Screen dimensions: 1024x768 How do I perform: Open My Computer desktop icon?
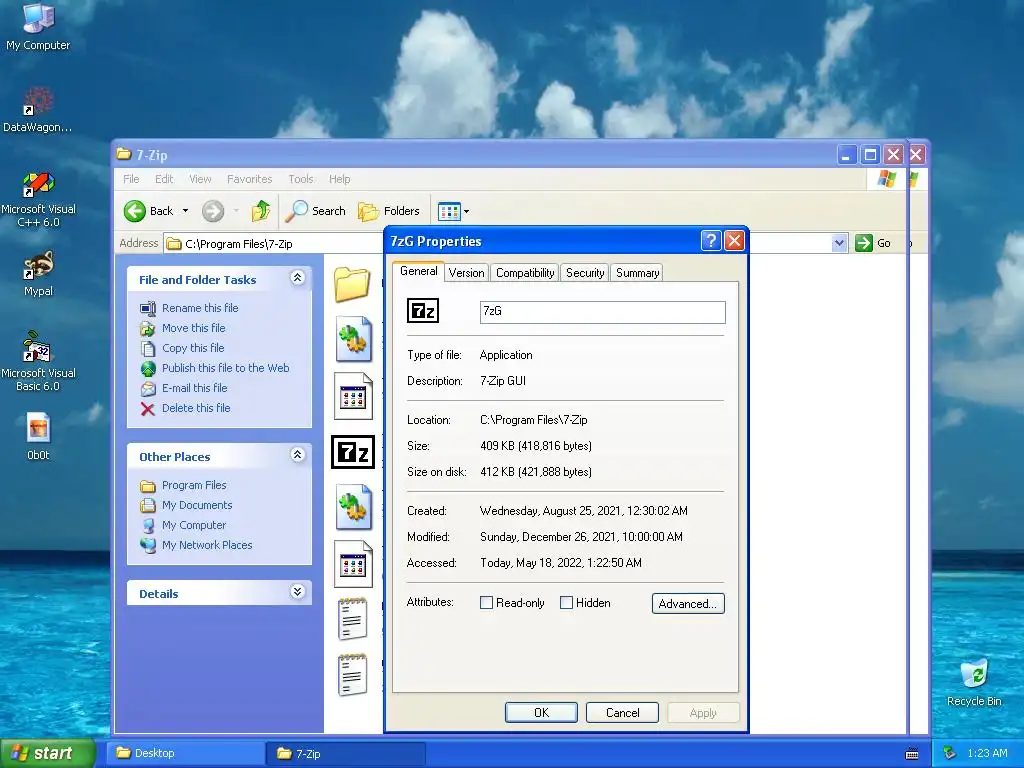click(38, 26)
